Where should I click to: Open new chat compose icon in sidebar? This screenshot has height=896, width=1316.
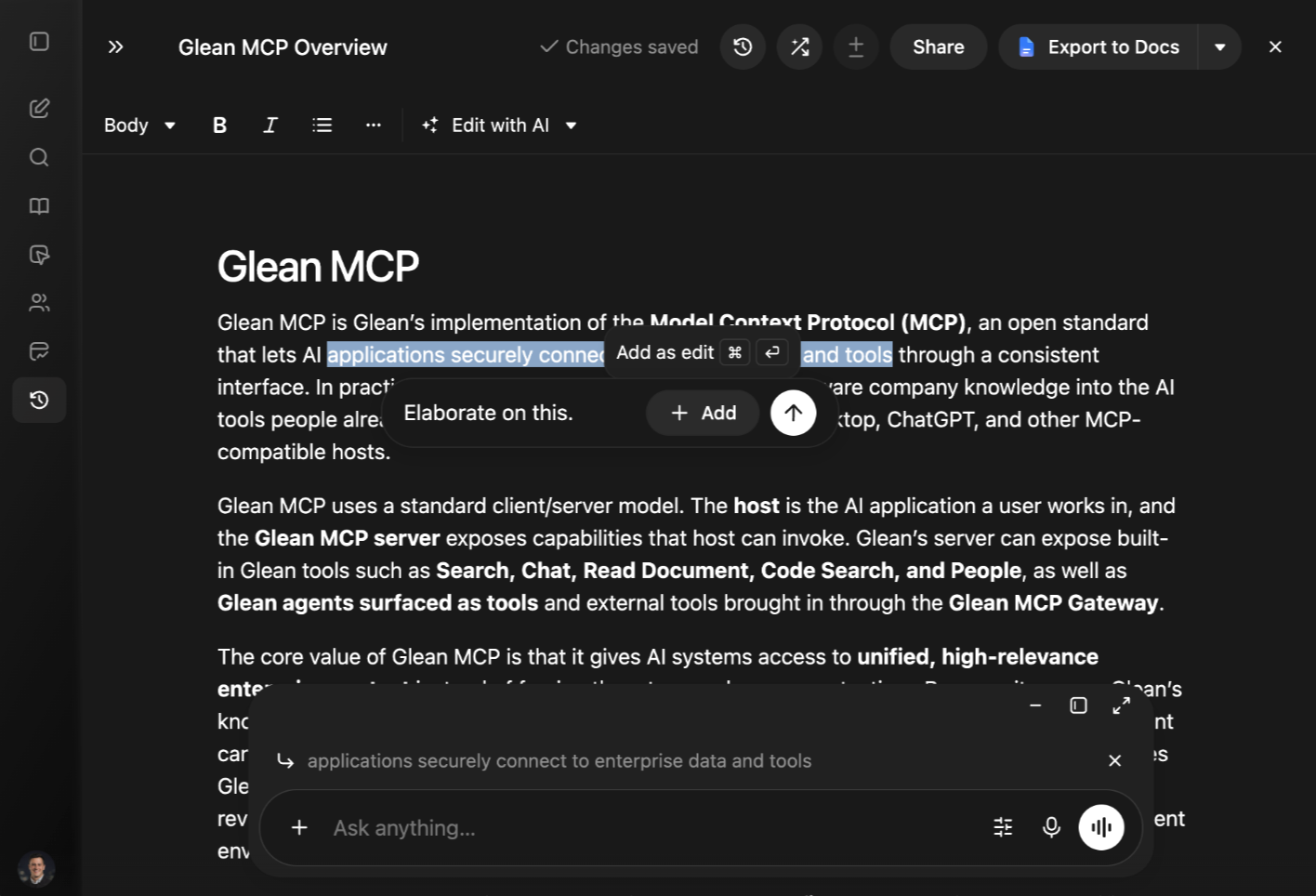(x=39, y=108)
